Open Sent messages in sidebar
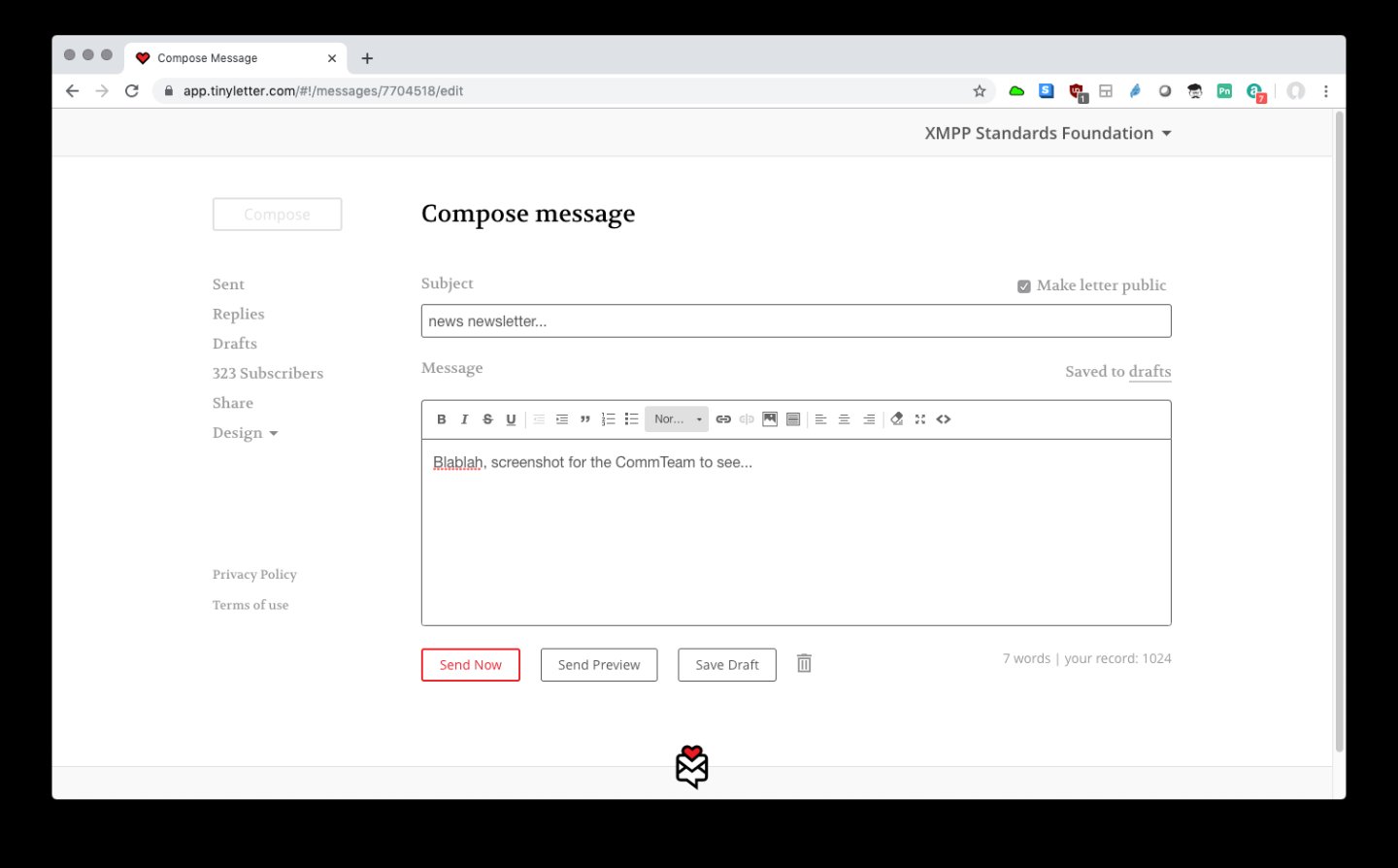Screen dimensions: 1398x868 click(228, 284)
